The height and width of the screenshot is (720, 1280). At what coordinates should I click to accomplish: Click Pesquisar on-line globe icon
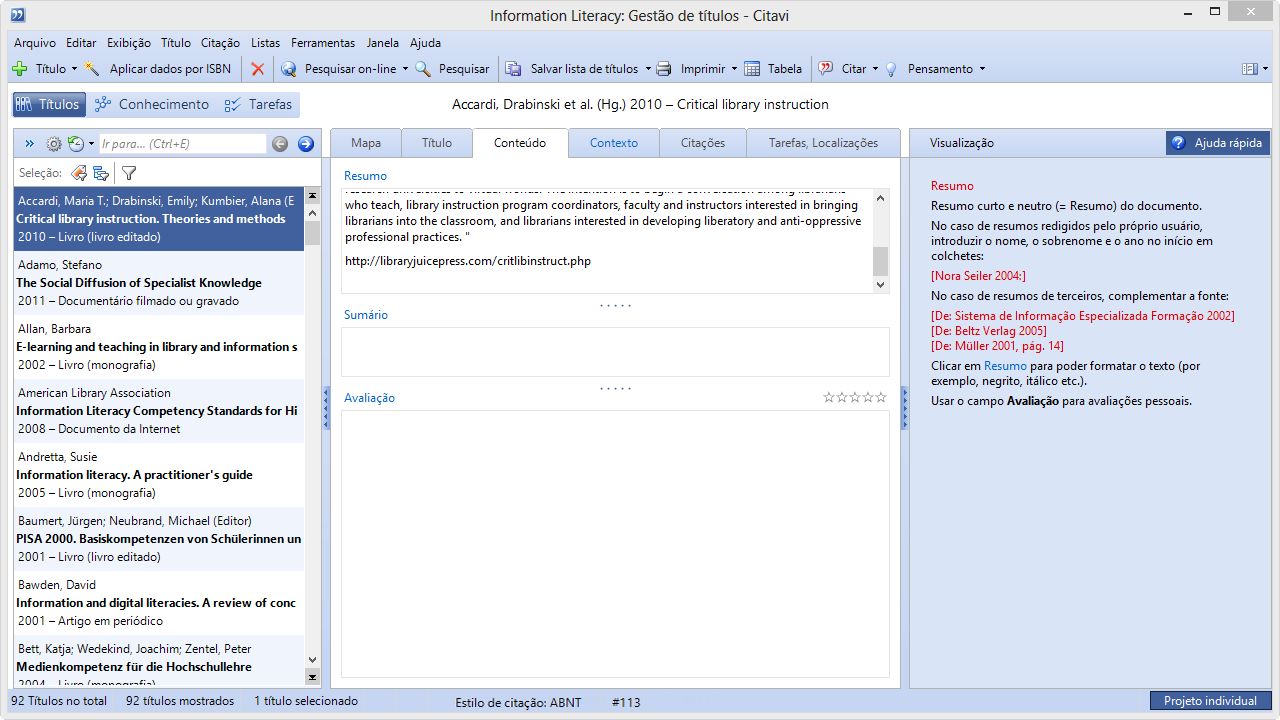tap(289, 69)
